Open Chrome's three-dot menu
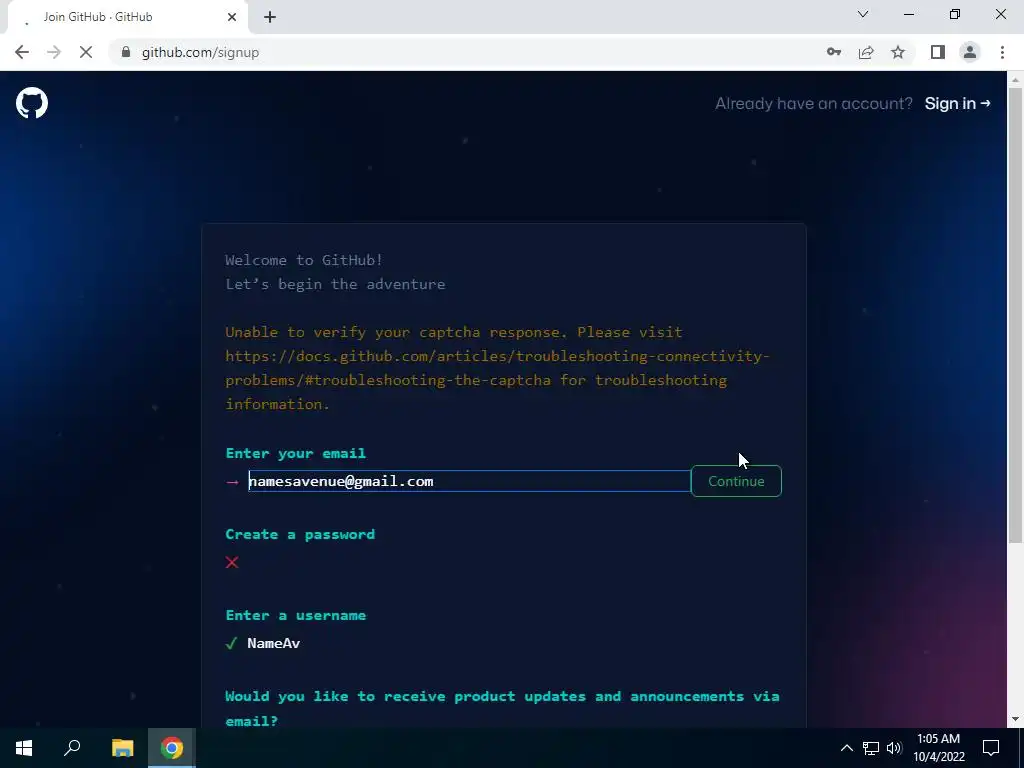Screen dimensions: 1024x768 [1002, 52]
